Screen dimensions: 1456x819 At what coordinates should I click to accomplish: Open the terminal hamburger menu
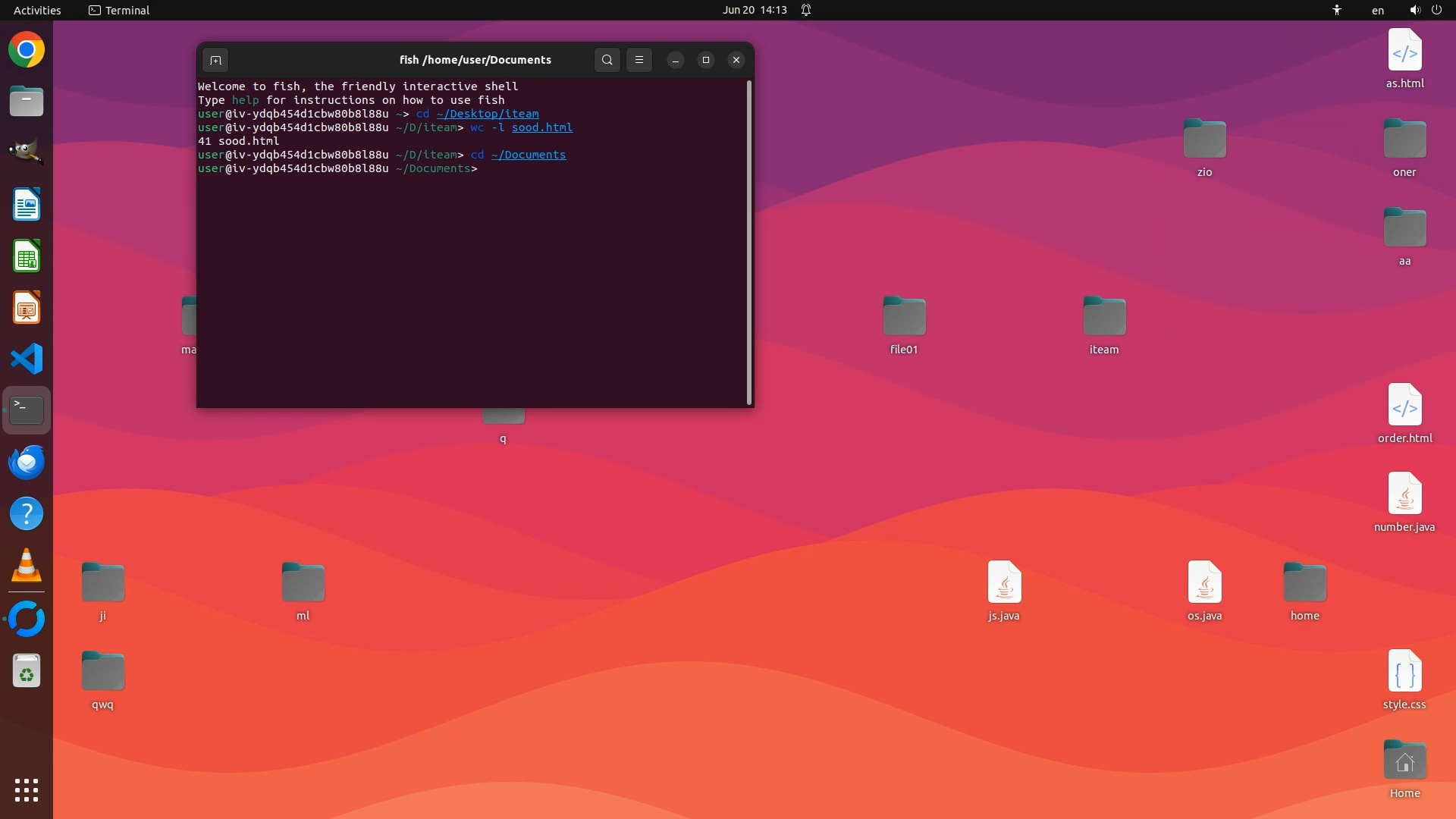coord(639,60)
